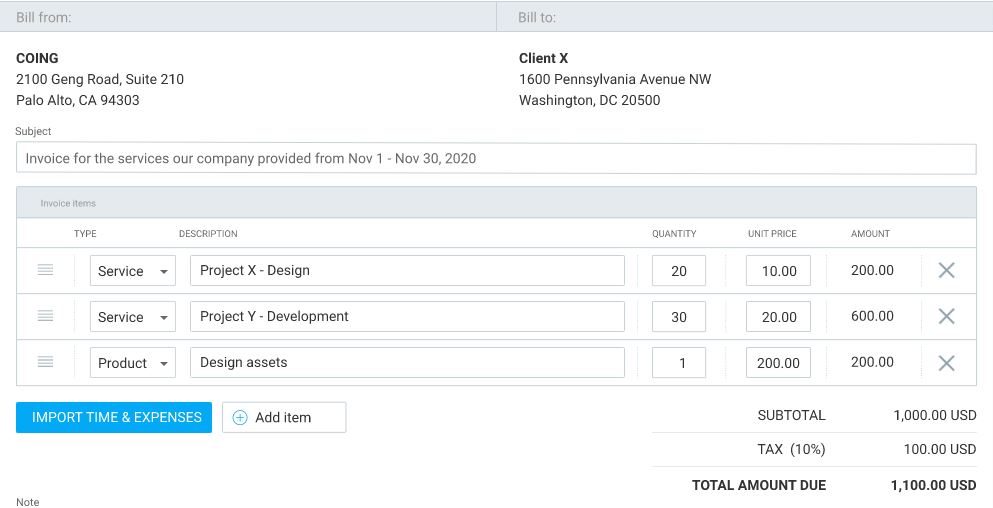Click IMPORT TIME & EXPENSES button
The width and height of the screenshot is (993, 508).
[x=114, y=417]
